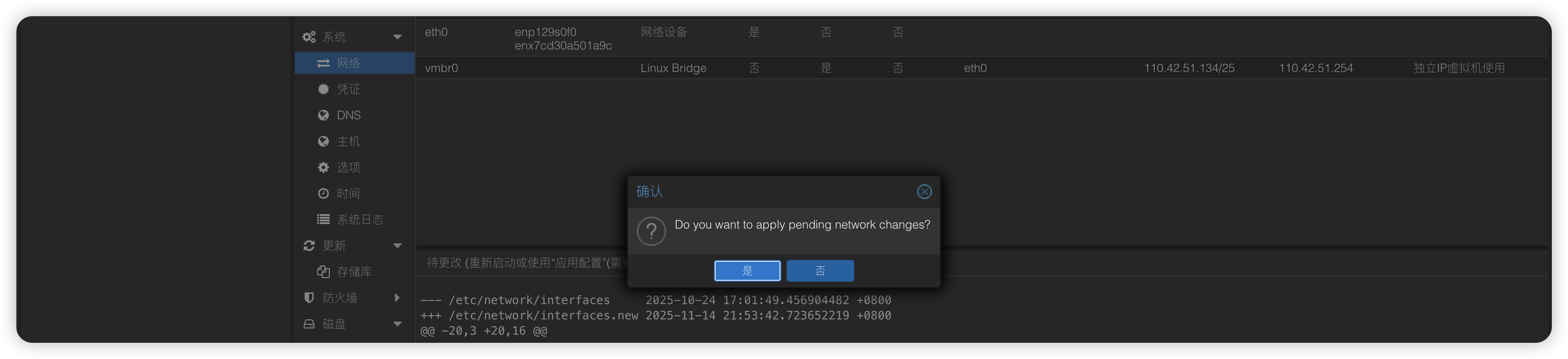Click the certificate badge icon beside 凭证
This screenshot has width=1568, height=359.
pos(323,90)
